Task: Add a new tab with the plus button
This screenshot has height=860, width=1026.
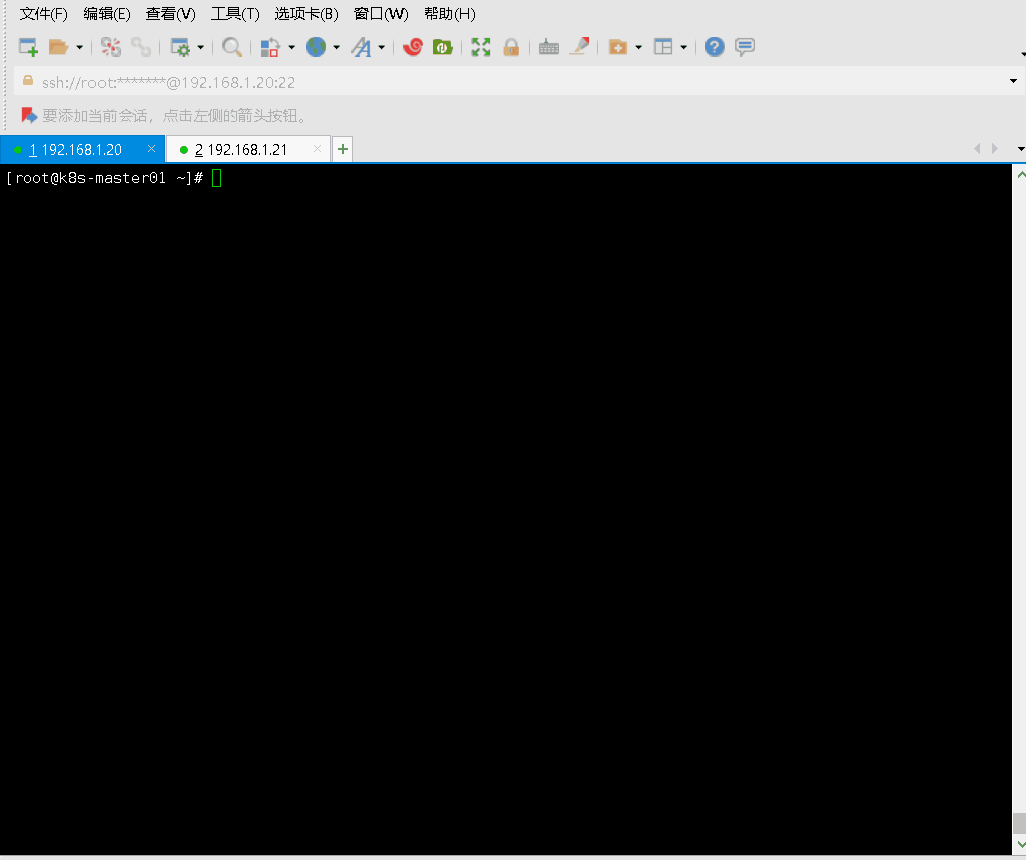Action: tap(342, 148)
